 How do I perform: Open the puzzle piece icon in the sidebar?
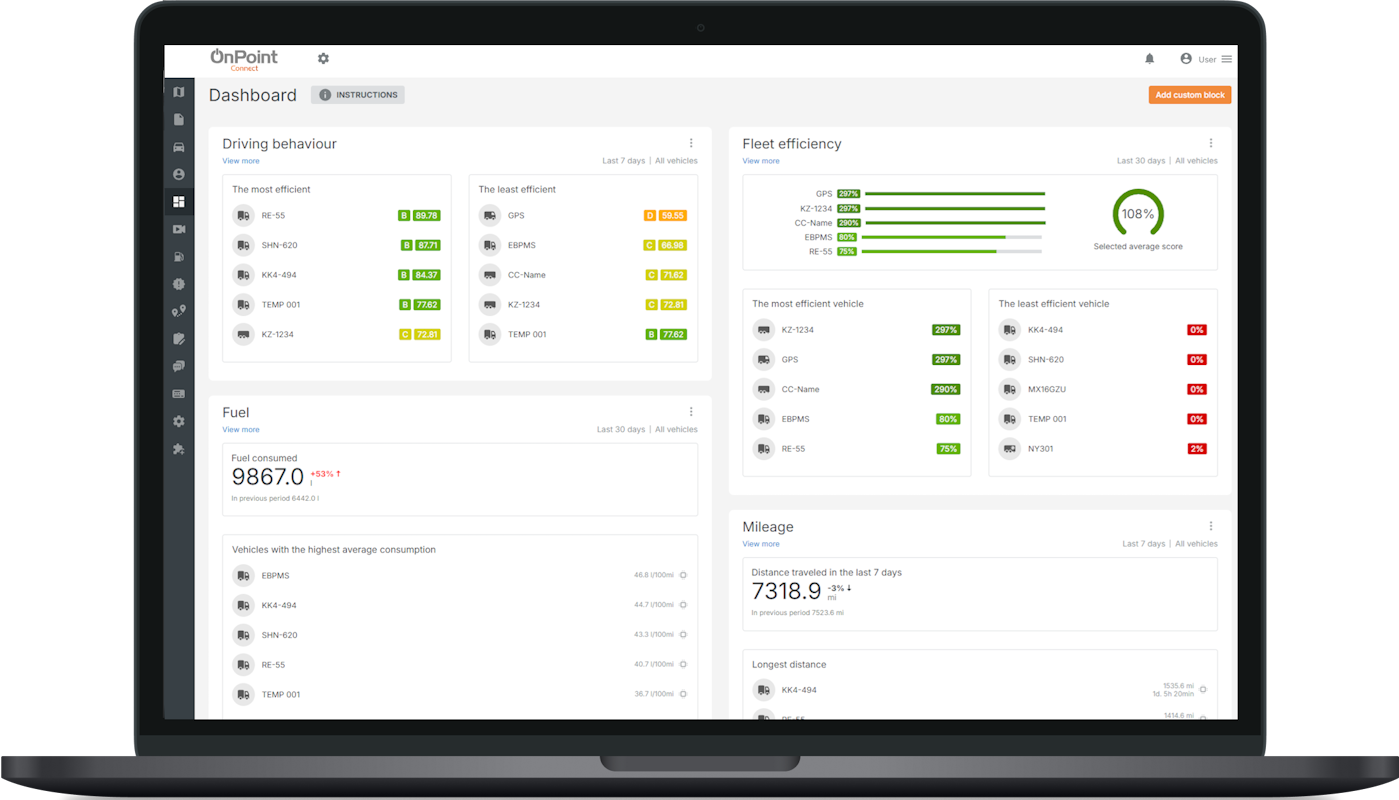click(x=179, y=449)
